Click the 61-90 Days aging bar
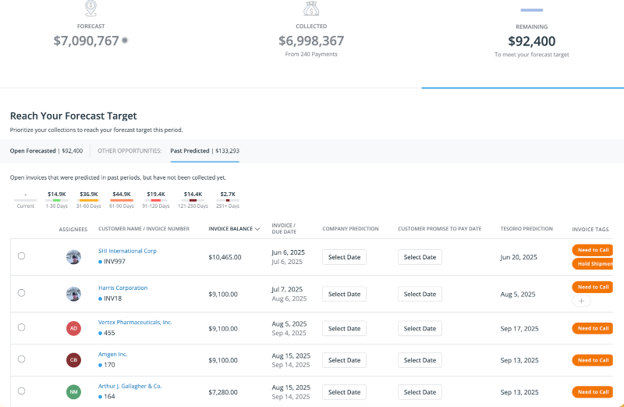This screenshot has width=624, height=407. [122, 200]
